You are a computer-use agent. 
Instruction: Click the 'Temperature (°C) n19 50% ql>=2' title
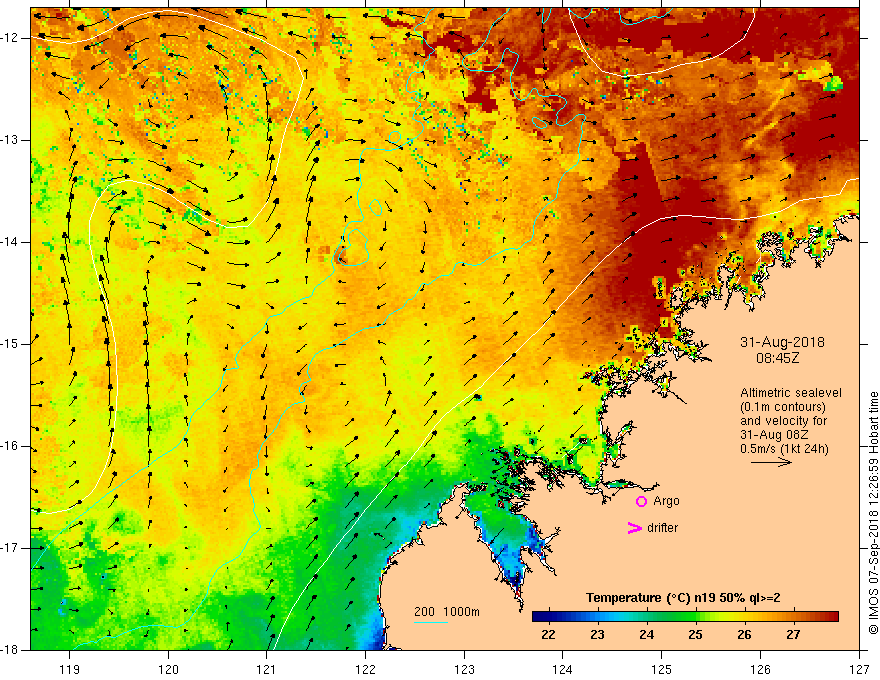point(683,598)
